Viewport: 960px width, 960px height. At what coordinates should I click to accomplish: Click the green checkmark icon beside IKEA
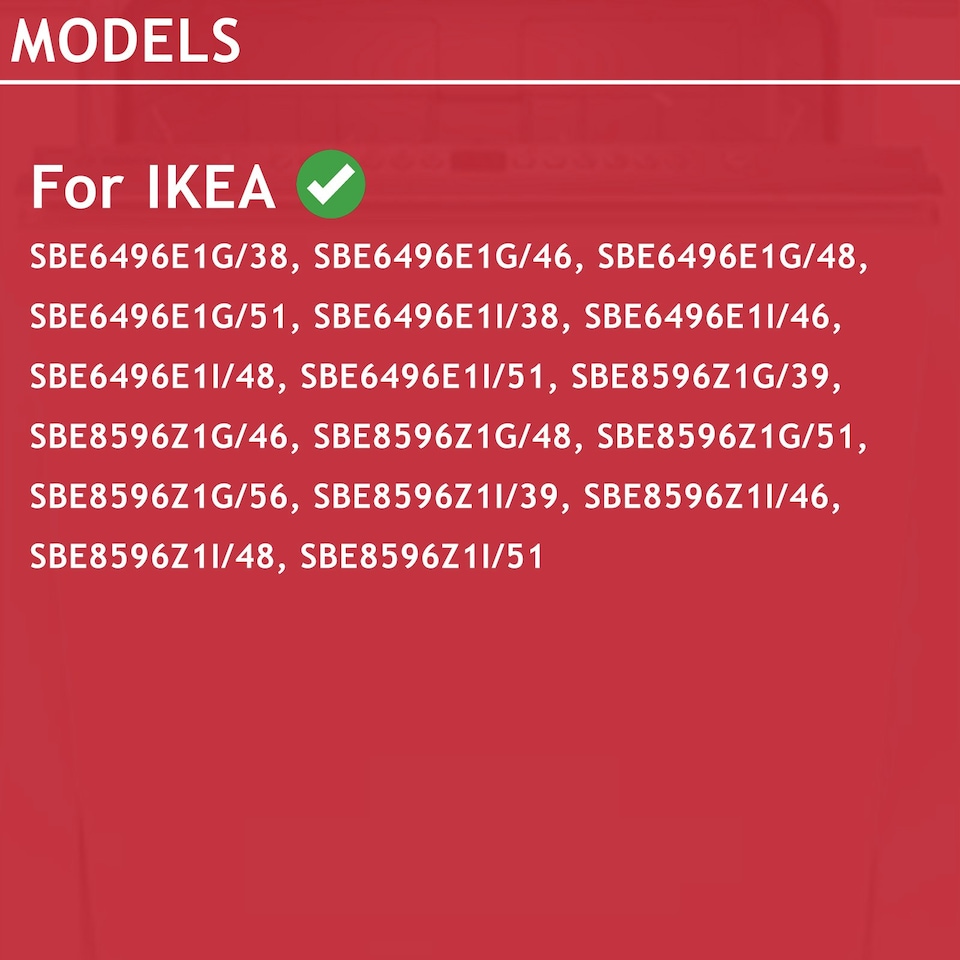(331, 184)
